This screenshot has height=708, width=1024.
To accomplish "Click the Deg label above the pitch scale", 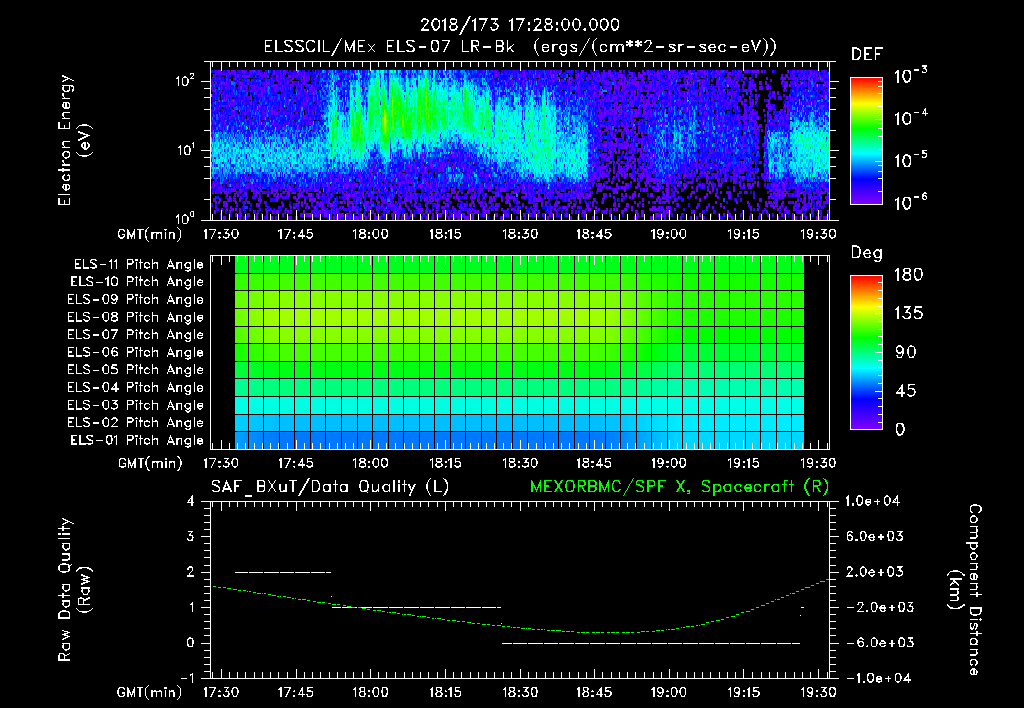I will click(867, 253).
